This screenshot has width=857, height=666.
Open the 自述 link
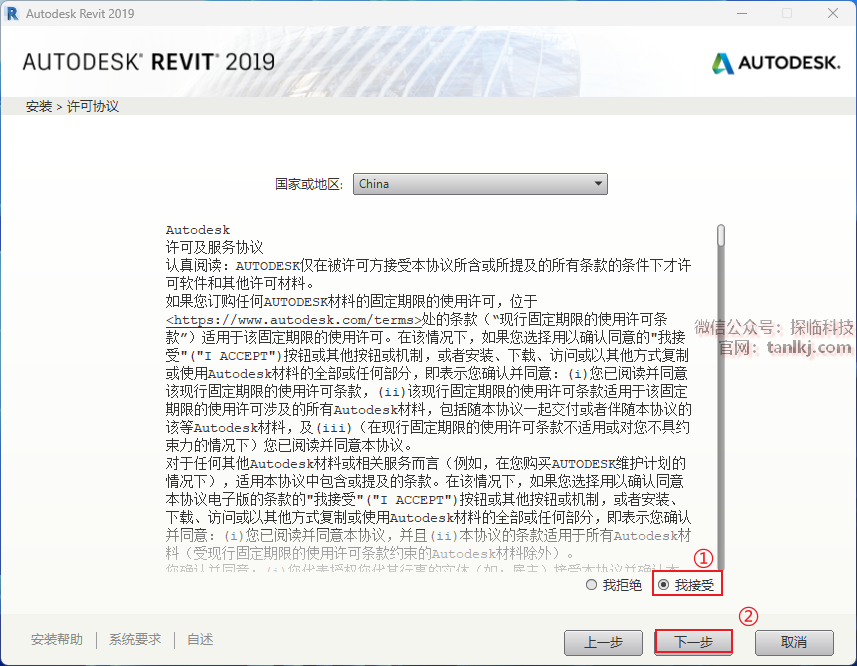[200, 639]
